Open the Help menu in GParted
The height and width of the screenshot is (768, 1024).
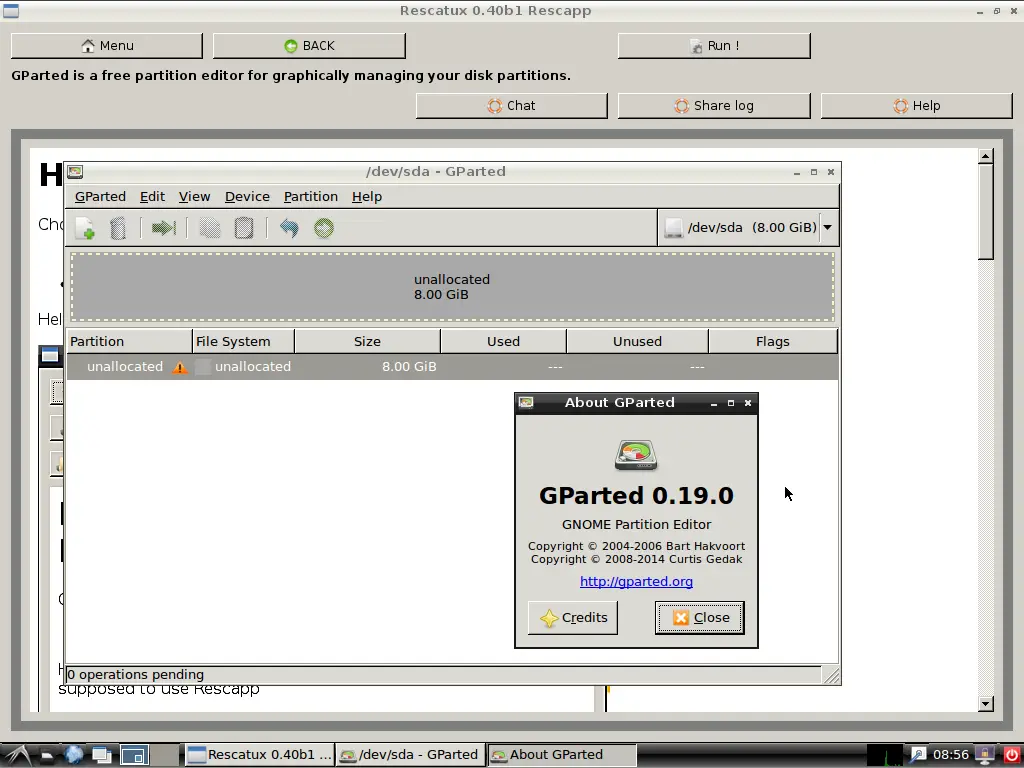367,197
